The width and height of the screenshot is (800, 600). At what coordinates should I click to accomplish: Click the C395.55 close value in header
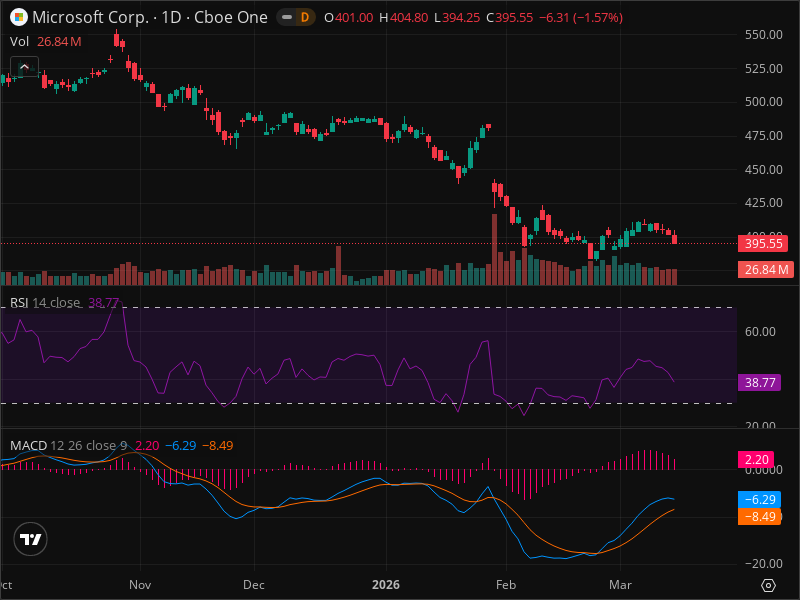[510, 17]
